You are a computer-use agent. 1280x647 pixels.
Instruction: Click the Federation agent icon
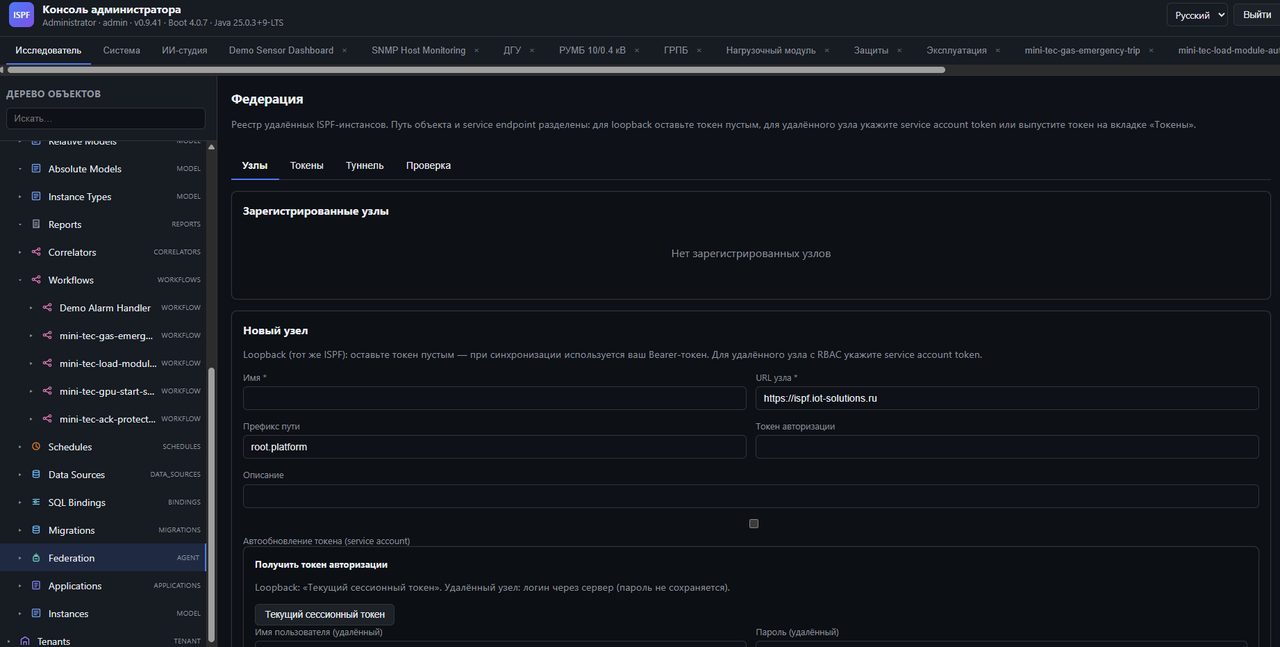[37, 558]
